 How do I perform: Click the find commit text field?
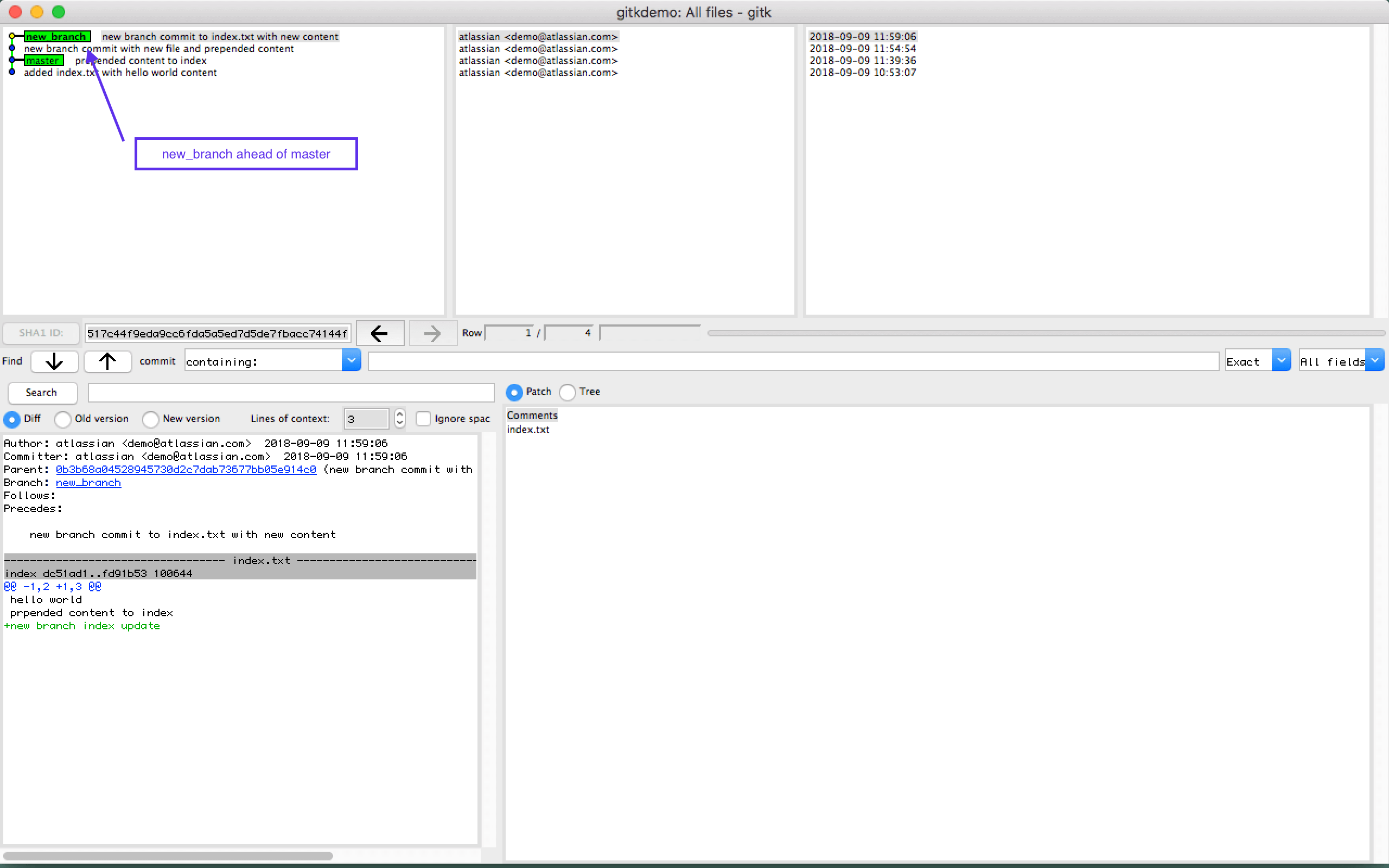pos(793,361)
